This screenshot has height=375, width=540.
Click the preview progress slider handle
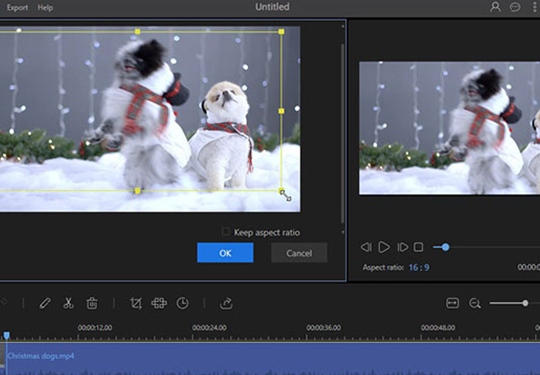(445, 247)
